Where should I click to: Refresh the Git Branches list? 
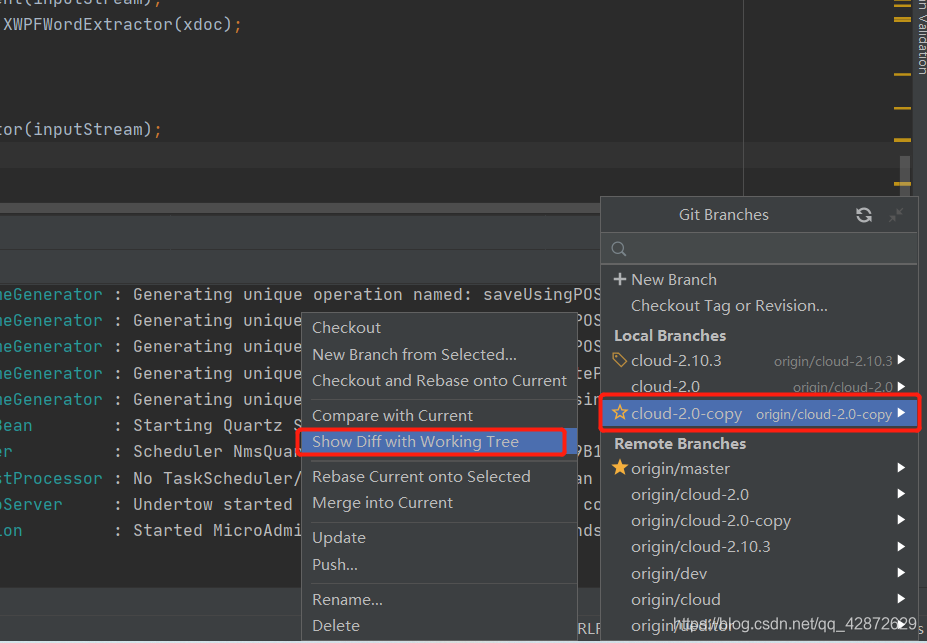tap(864, 215)
